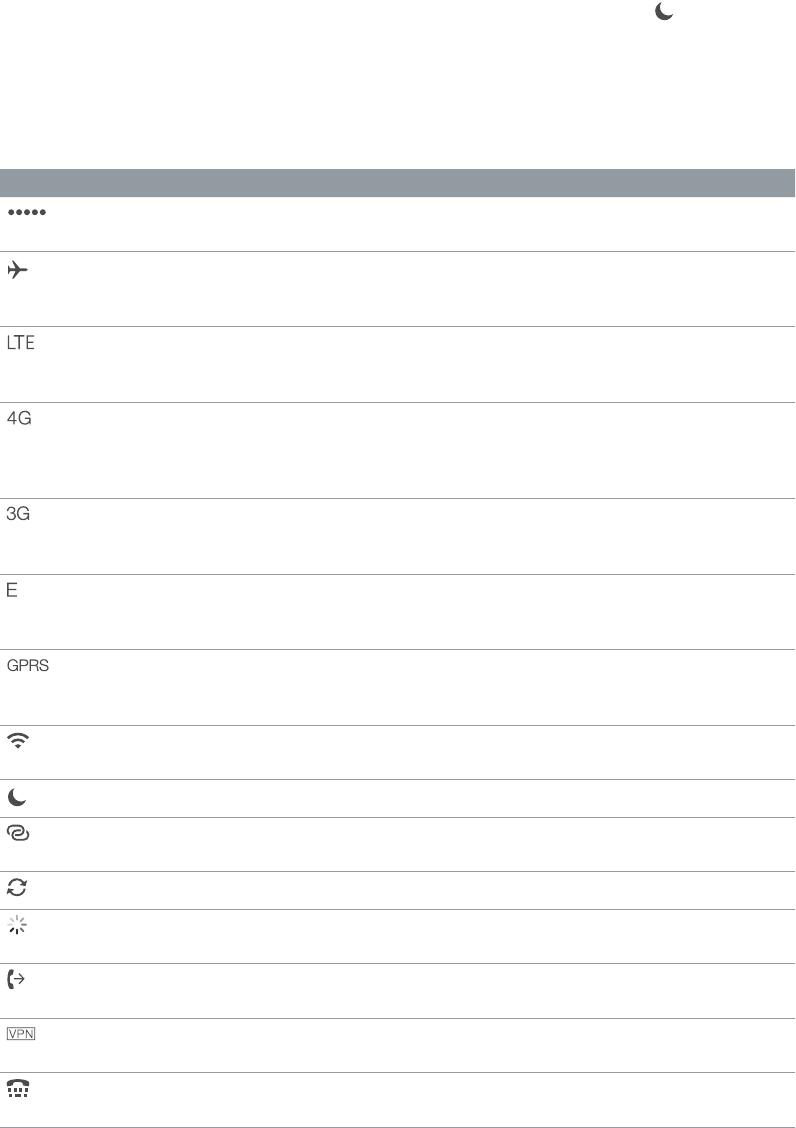Viewport: 796px width, 1128px height.
Task: Click the Personal Hotspot chain-link icon
Action: point(19,834)
